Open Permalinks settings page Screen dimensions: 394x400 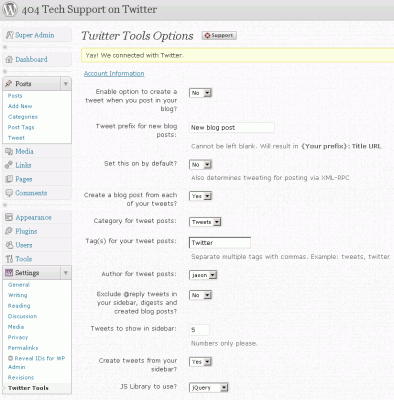[23, 348]
